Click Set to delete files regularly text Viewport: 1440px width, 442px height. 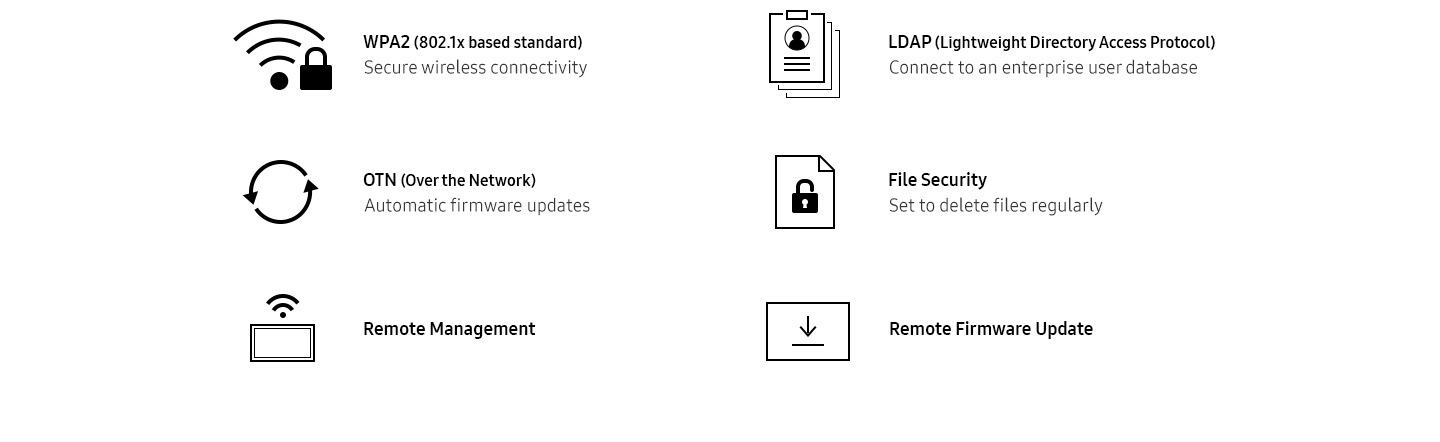click(995, 205)
